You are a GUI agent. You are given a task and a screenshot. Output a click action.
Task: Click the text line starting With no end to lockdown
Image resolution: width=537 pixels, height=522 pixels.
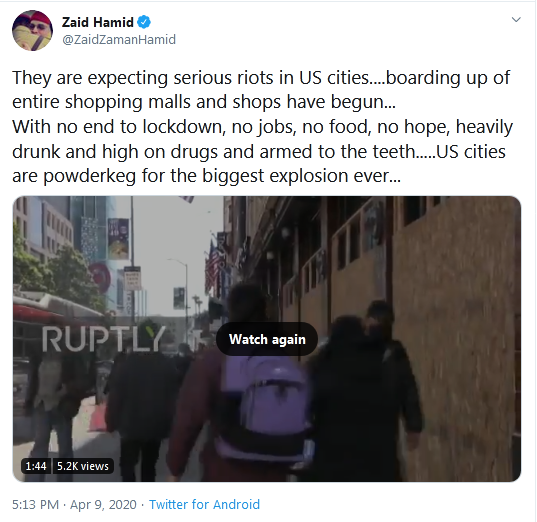click(262, 127)
